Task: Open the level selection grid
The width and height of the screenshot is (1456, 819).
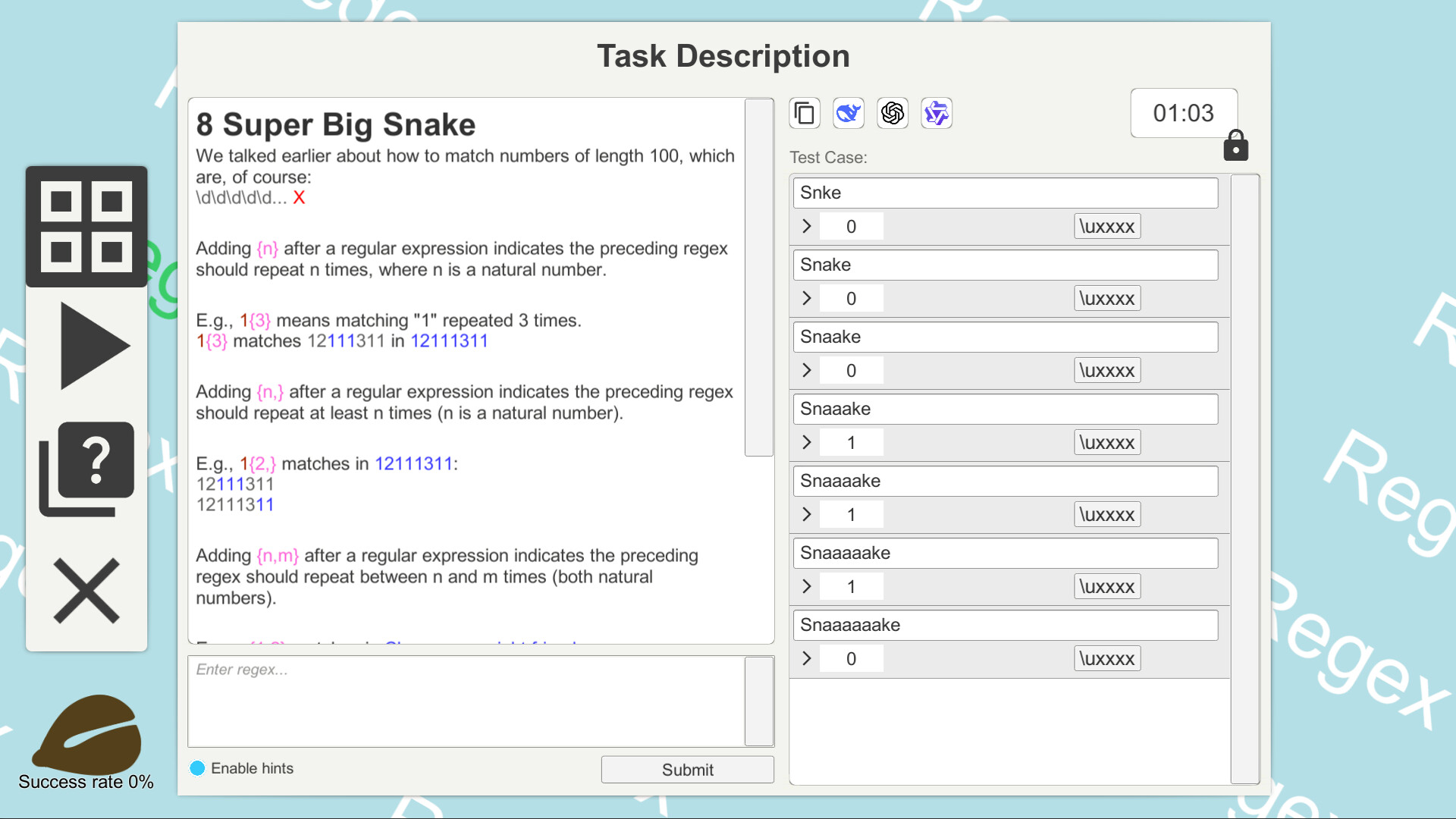Action: pos(86,227)
